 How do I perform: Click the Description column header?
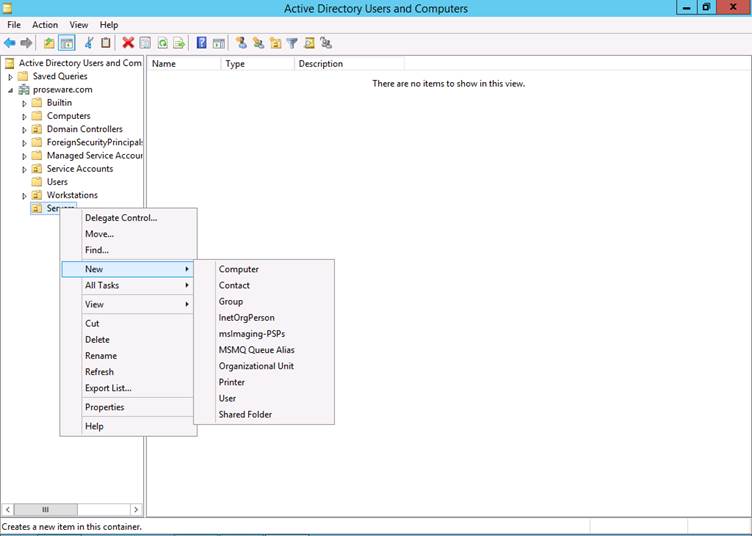tap(320, 64)
